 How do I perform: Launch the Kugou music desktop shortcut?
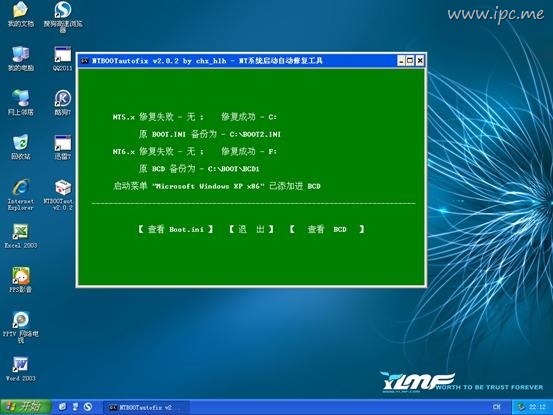coord(62,102)
